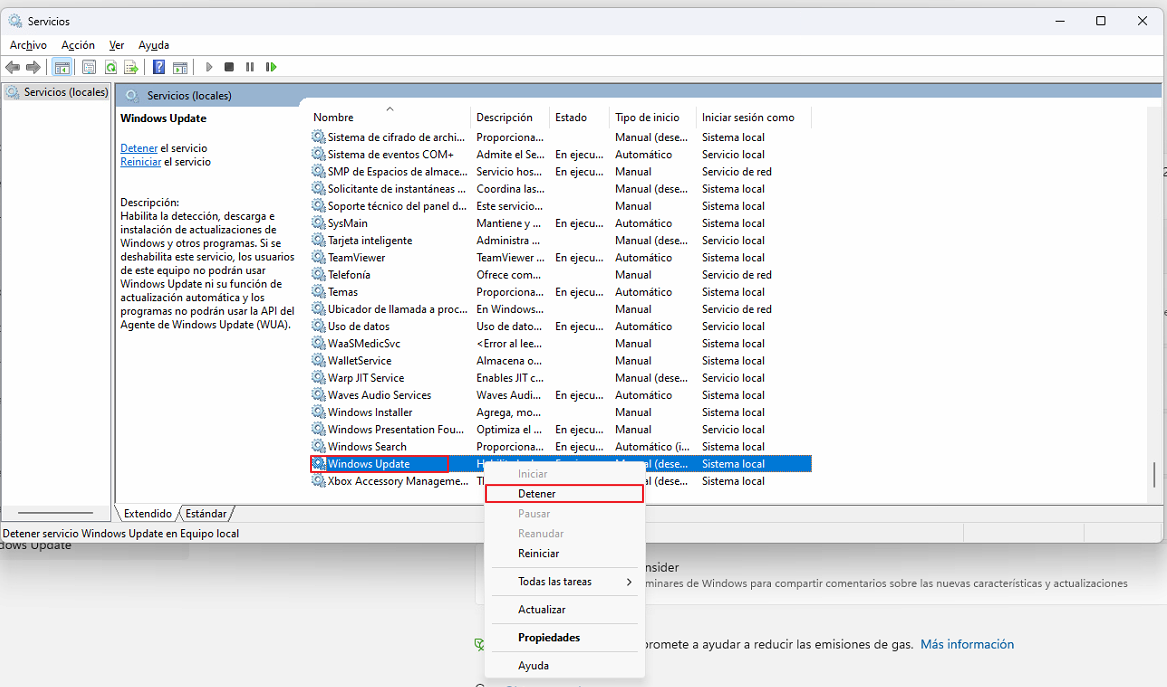This screenshot has height=687, width=1167.
Task: Open the Properties toolbar icon
Action: (x=89, y=67)
